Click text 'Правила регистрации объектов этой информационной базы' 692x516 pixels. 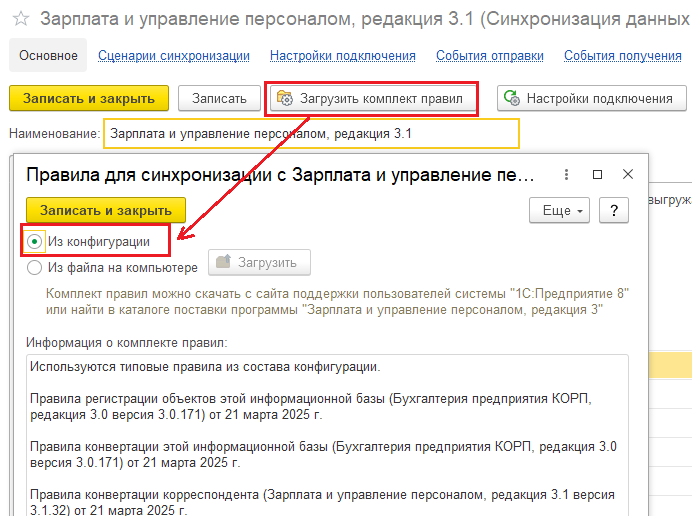click(x=207, y=399)
